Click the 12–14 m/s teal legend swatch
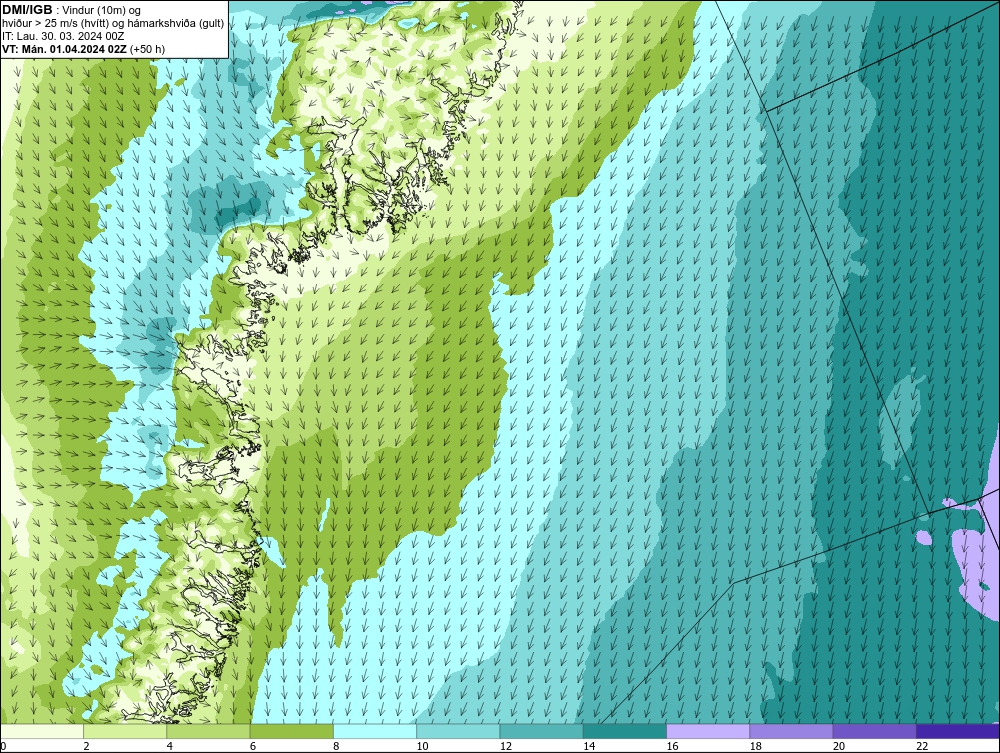Viewport: 1000px width, 753px height. pyautogui.click(x=541, y=731)
